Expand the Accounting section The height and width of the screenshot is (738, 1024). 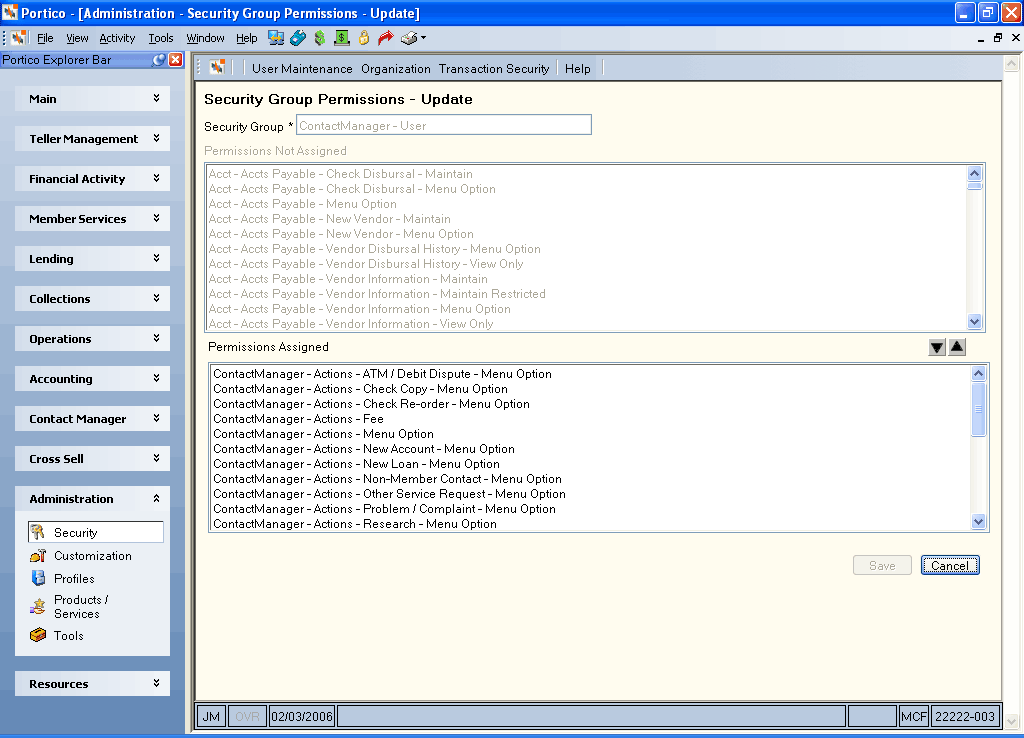tap(92, 379)
